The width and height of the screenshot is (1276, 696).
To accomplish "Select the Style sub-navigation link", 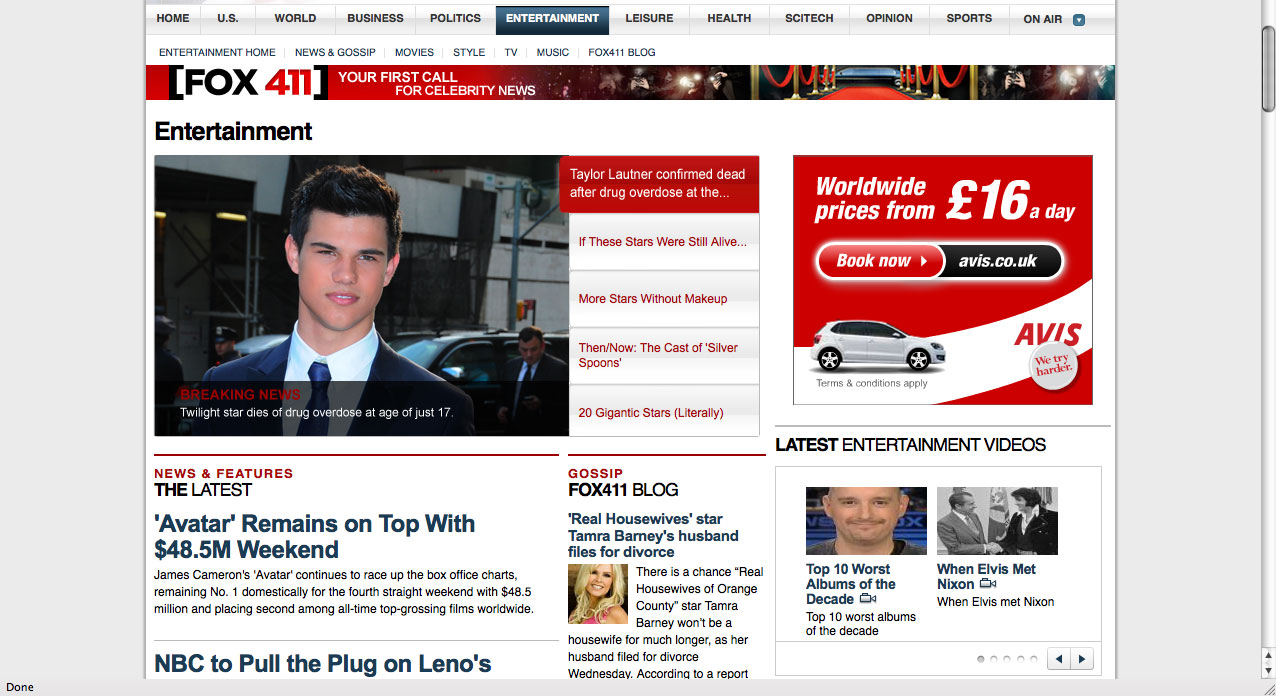I will (x=469, y=52).
